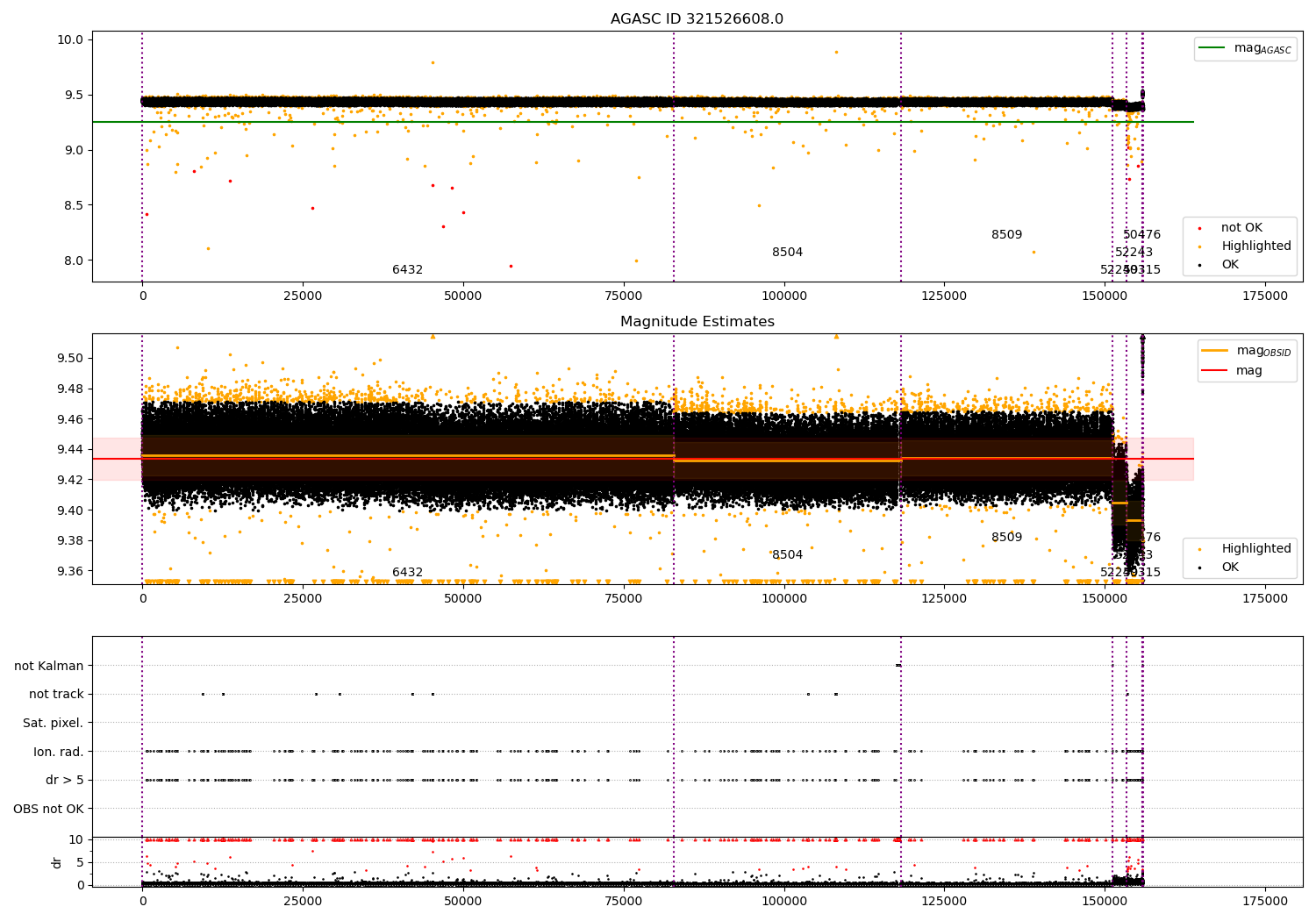Click the 'AGASC ID 321526608.0' plot title
Screen dimensions: 1316x921
[697, 19]
